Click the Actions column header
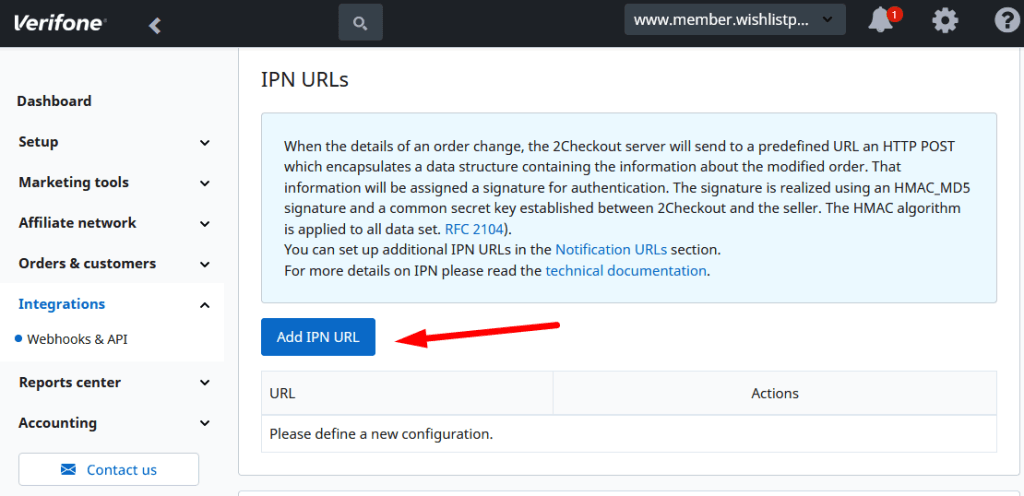 click(x=775, y=394)
